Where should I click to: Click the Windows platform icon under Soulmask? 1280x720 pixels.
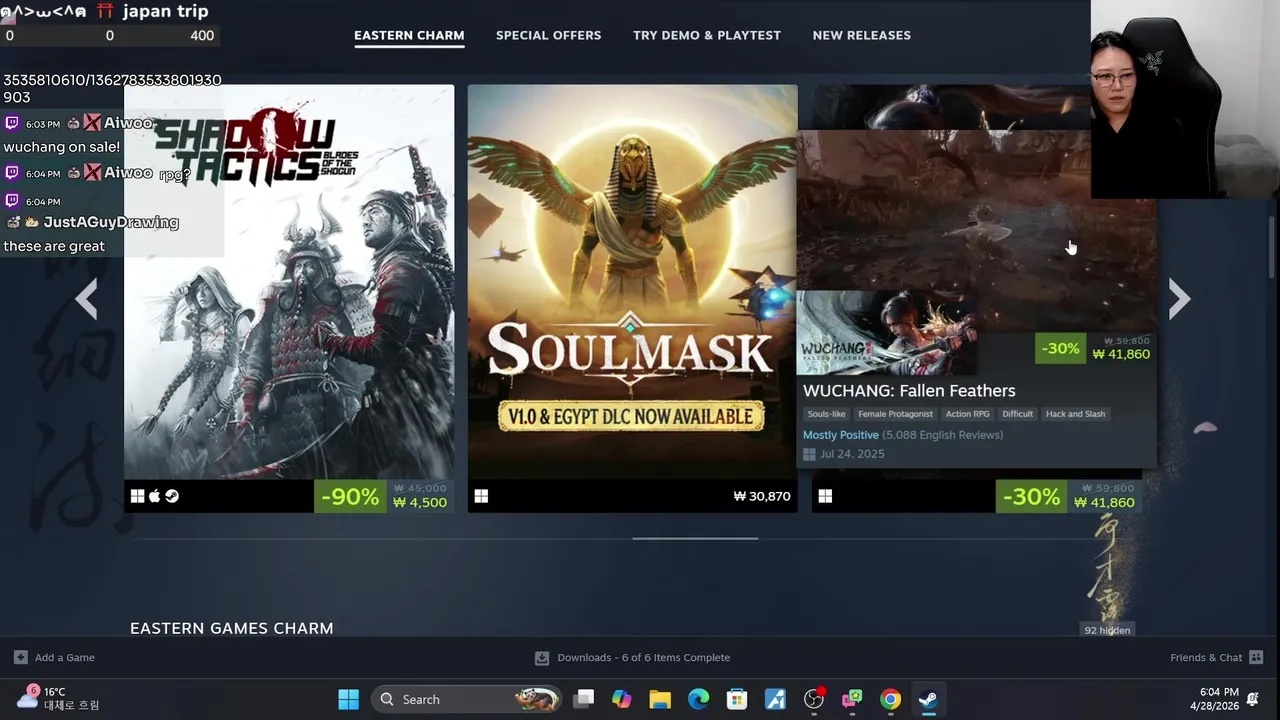(x=481, y=496)
